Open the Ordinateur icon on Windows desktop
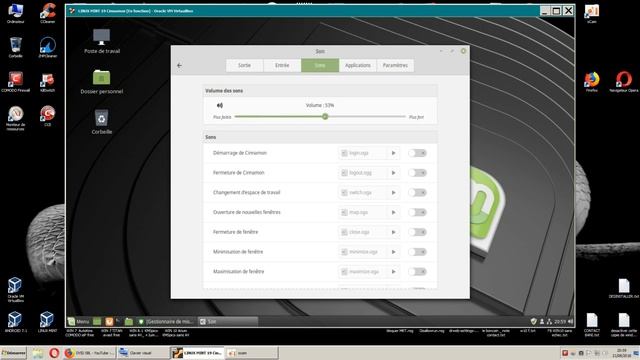The height and width of the screenshot is (360, 640). pyautogui.click(x=16, y=13)
